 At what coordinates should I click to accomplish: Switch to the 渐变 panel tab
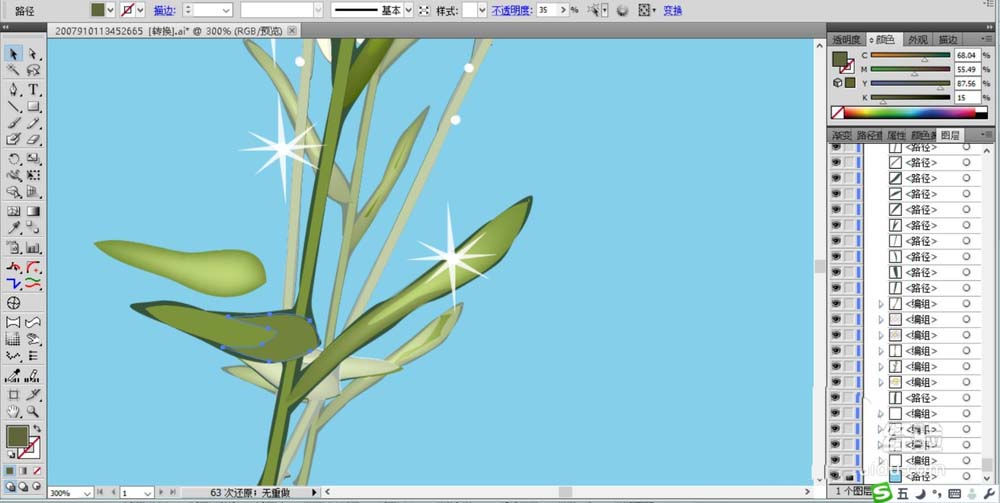[841, 135]
